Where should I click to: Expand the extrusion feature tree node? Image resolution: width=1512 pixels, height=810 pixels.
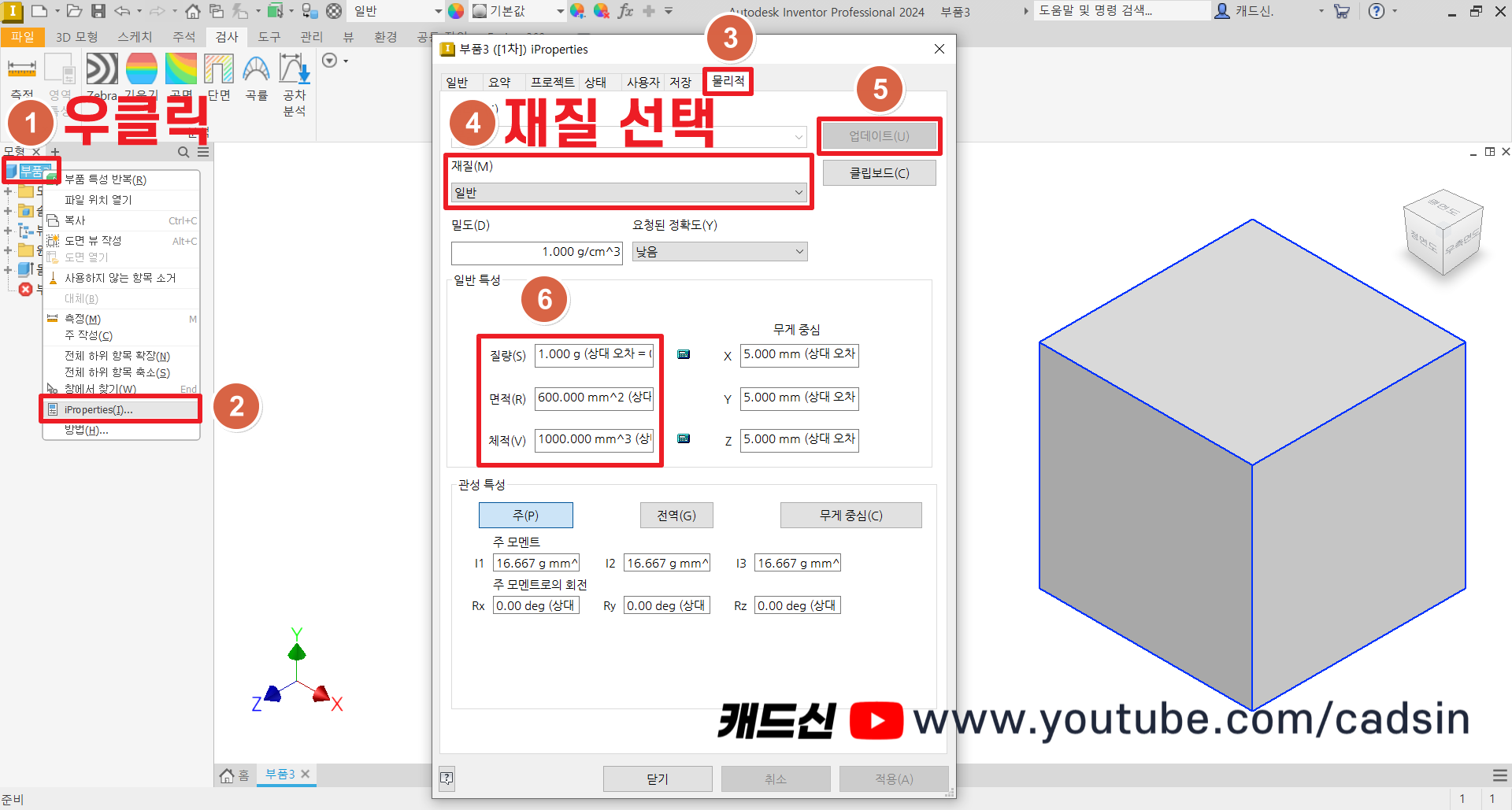click(x=8, y=270)
